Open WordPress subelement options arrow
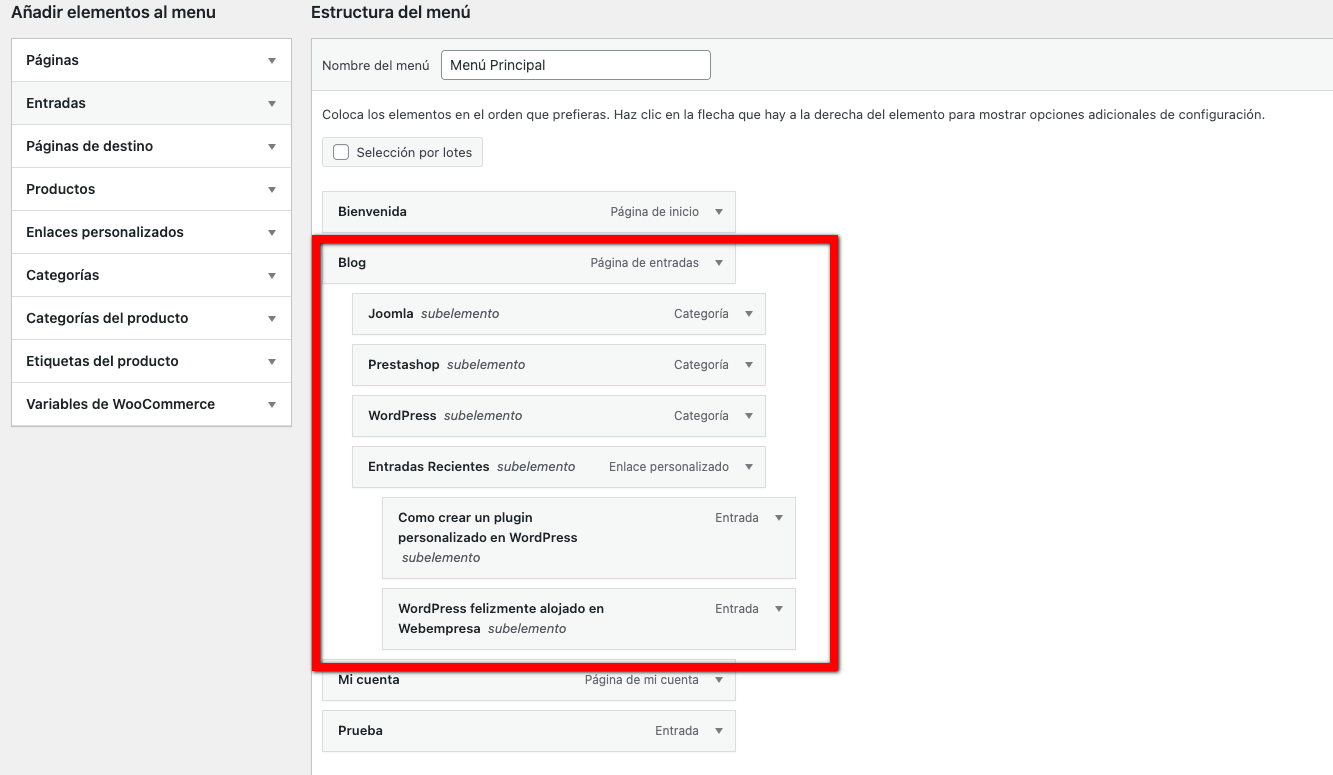Viewport: 1333px width, 775px height. pyautogui.click(x=749, y=416)
